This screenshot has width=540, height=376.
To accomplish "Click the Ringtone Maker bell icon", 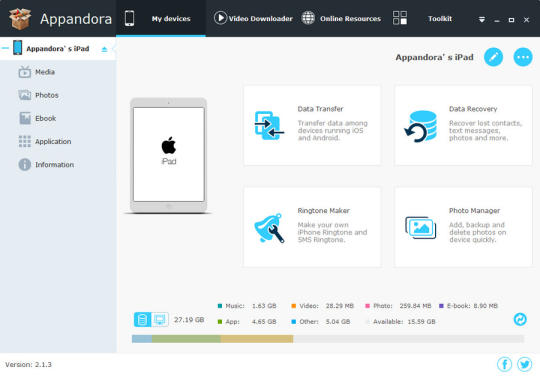I will click(x=269, y=228).
